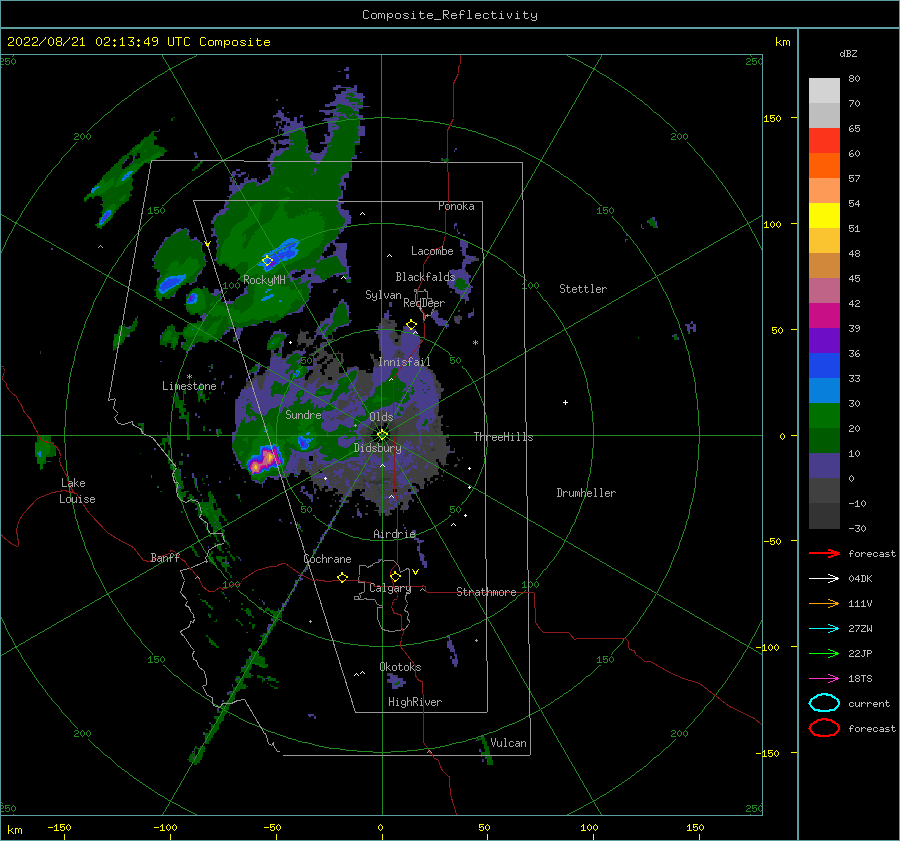
Task: Click the white 04DK arrow icon
Action: (824, 579)
